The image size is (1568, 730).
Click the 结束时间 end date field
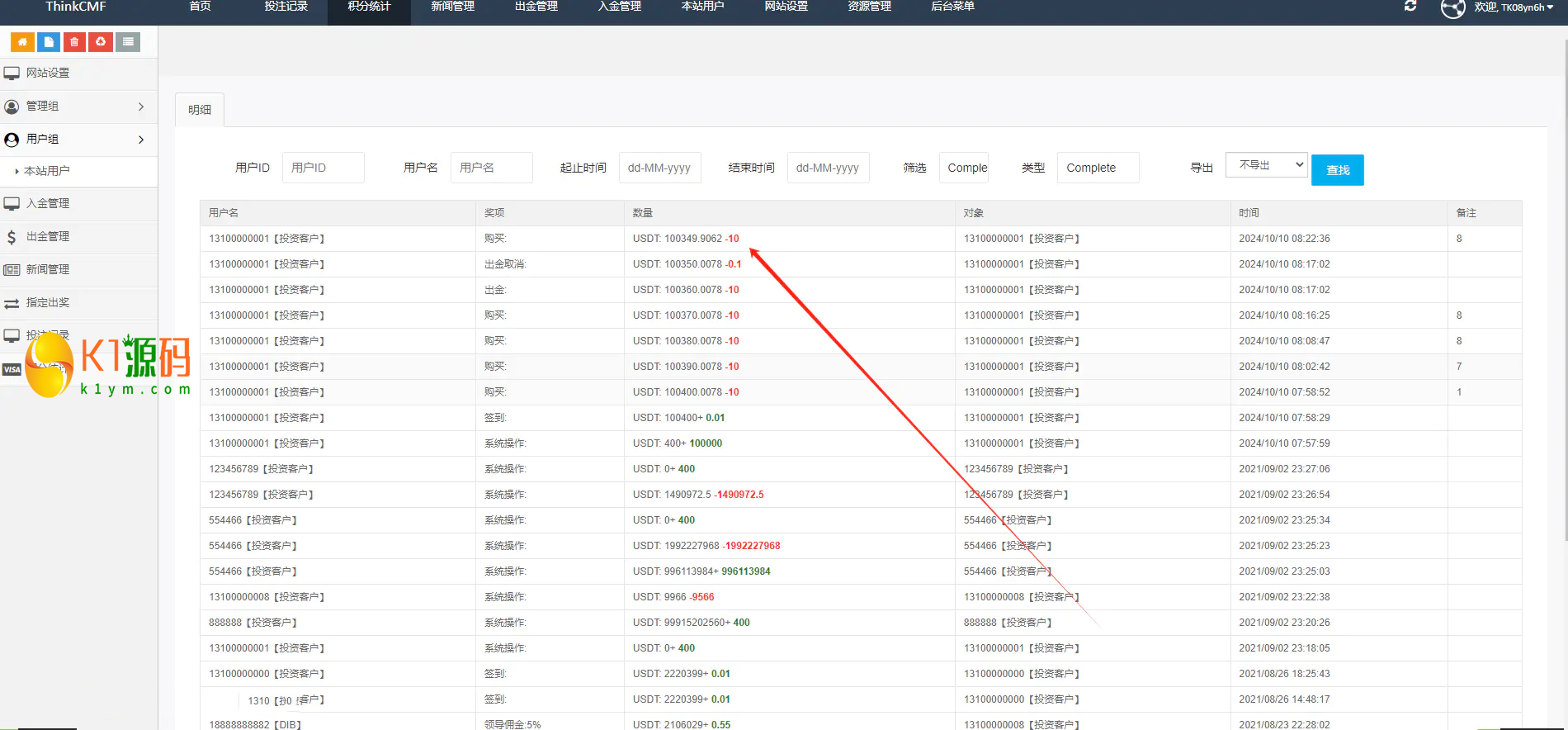point(829,168)
